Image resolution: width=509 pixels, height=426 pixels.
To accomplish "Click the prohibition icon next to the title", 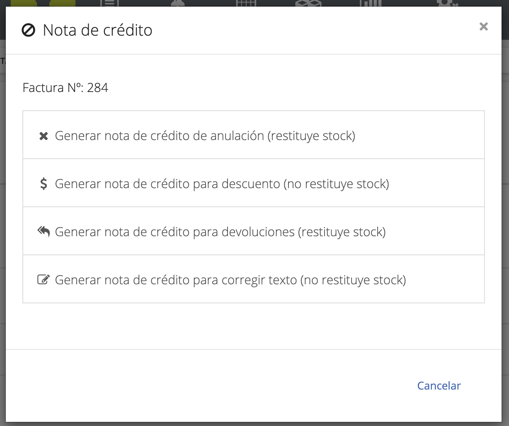I will tap(28, 30).
